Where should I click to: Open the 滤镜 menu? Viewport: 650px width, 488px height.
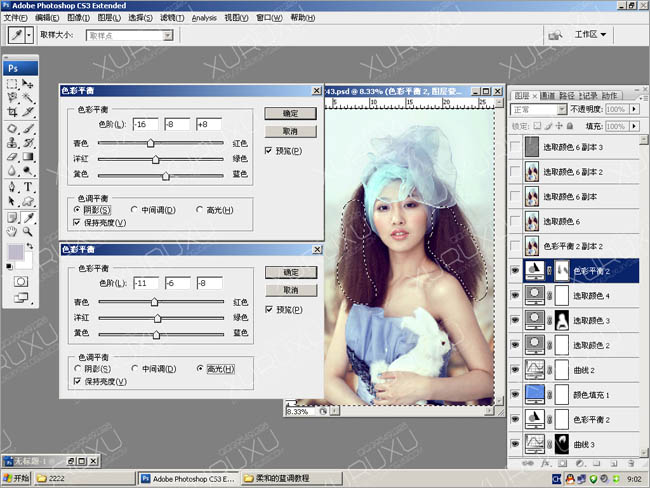click(172, 18)
